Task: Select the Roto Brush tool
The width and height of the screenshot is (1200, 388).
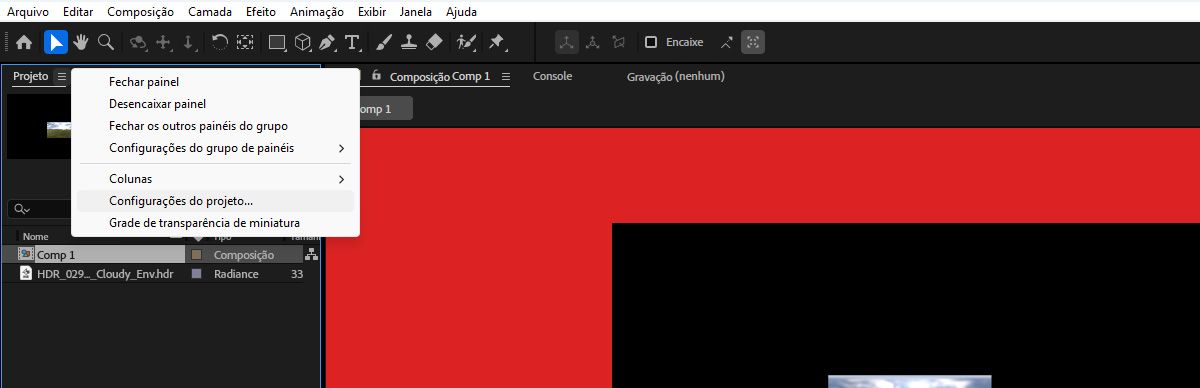Action: coord(466,43)
